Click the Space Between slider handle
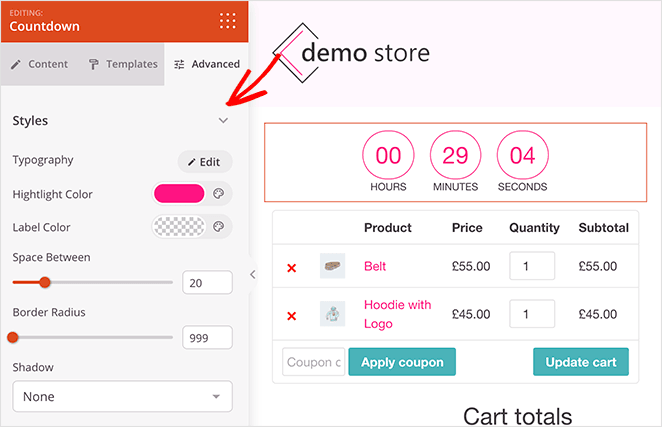Viewport: 662px width, 427px height. point(45,283)
